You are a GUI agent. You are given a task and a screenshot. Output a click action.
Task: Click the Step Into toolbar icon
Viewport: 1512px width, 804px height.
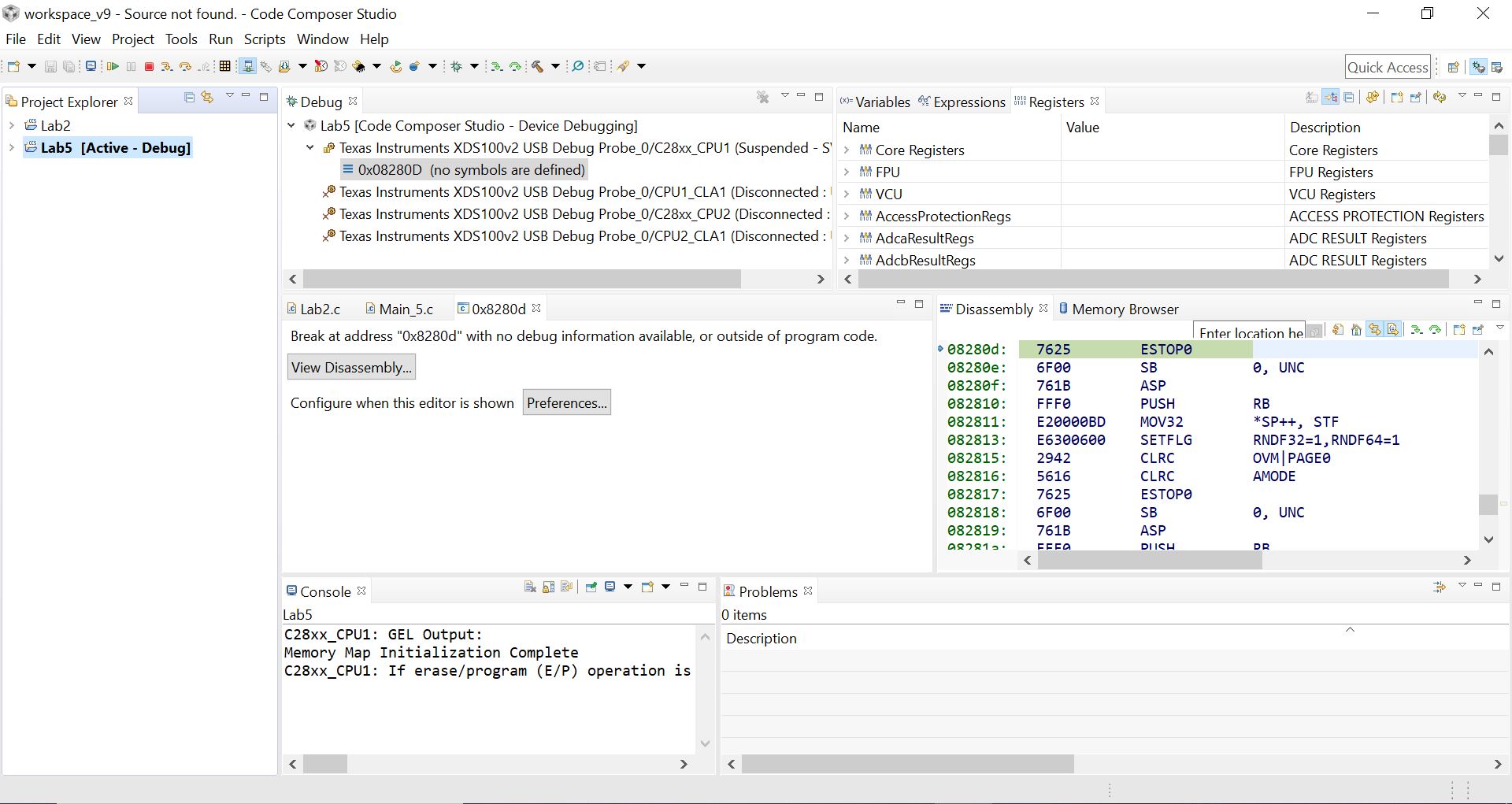click(166, 67)
